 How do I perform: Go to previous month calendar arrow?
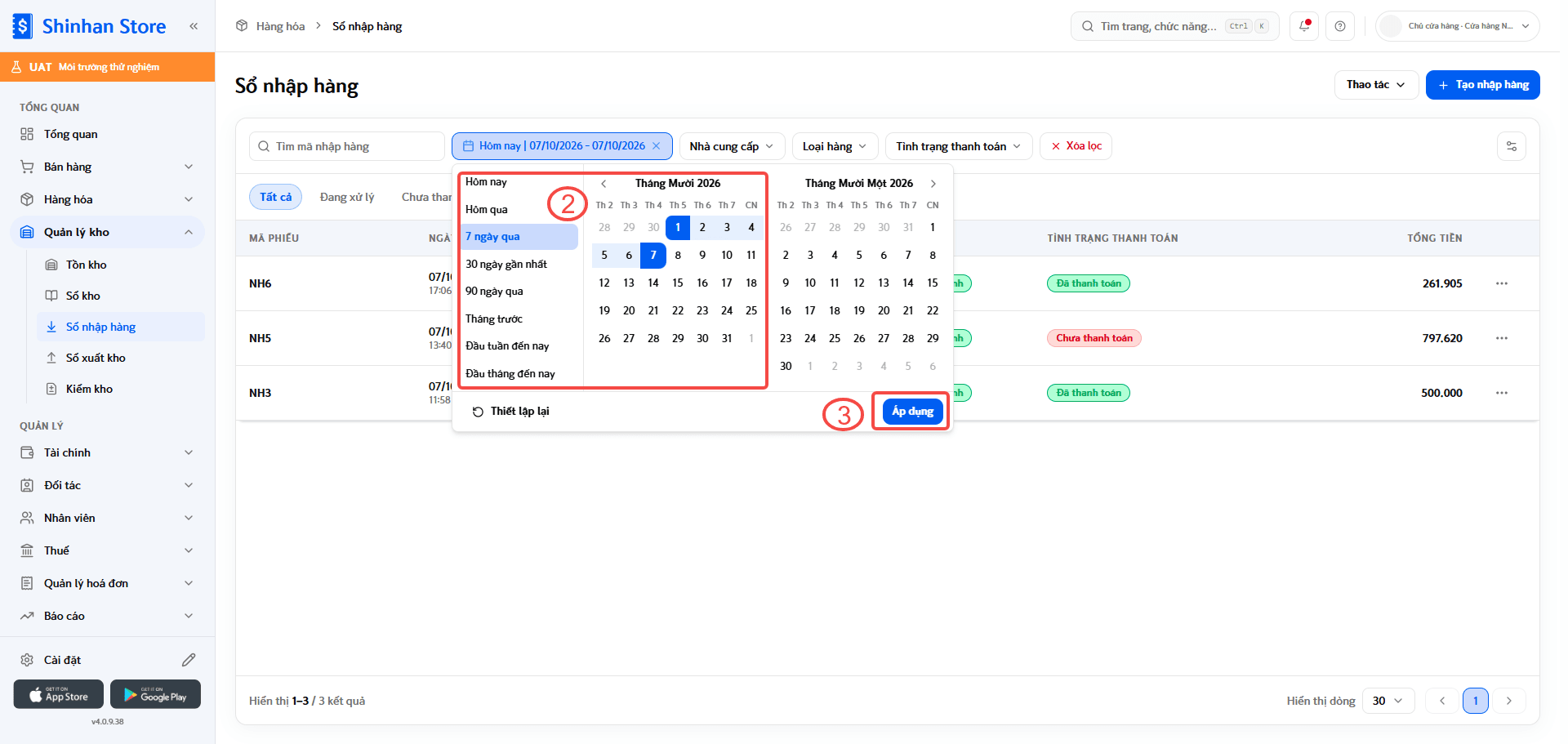point(604,184)
